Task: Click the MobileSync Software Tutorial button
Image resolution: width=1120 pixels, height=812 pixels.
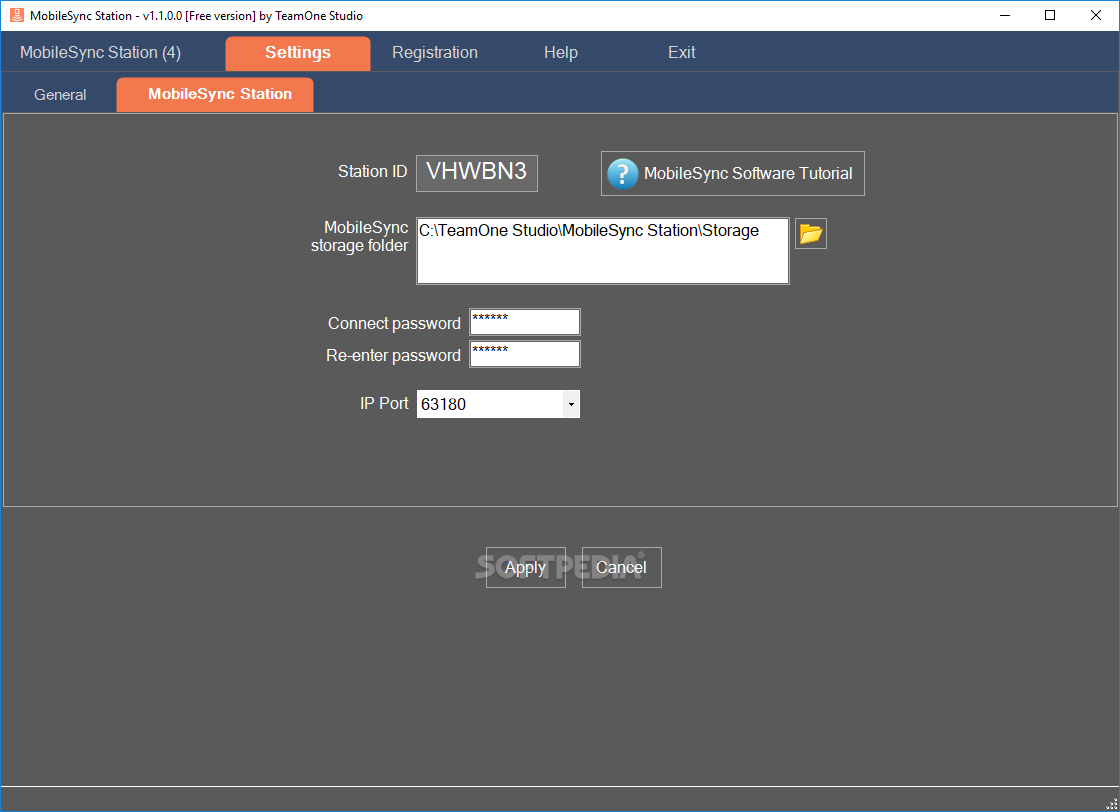Action: click(733, 174)
